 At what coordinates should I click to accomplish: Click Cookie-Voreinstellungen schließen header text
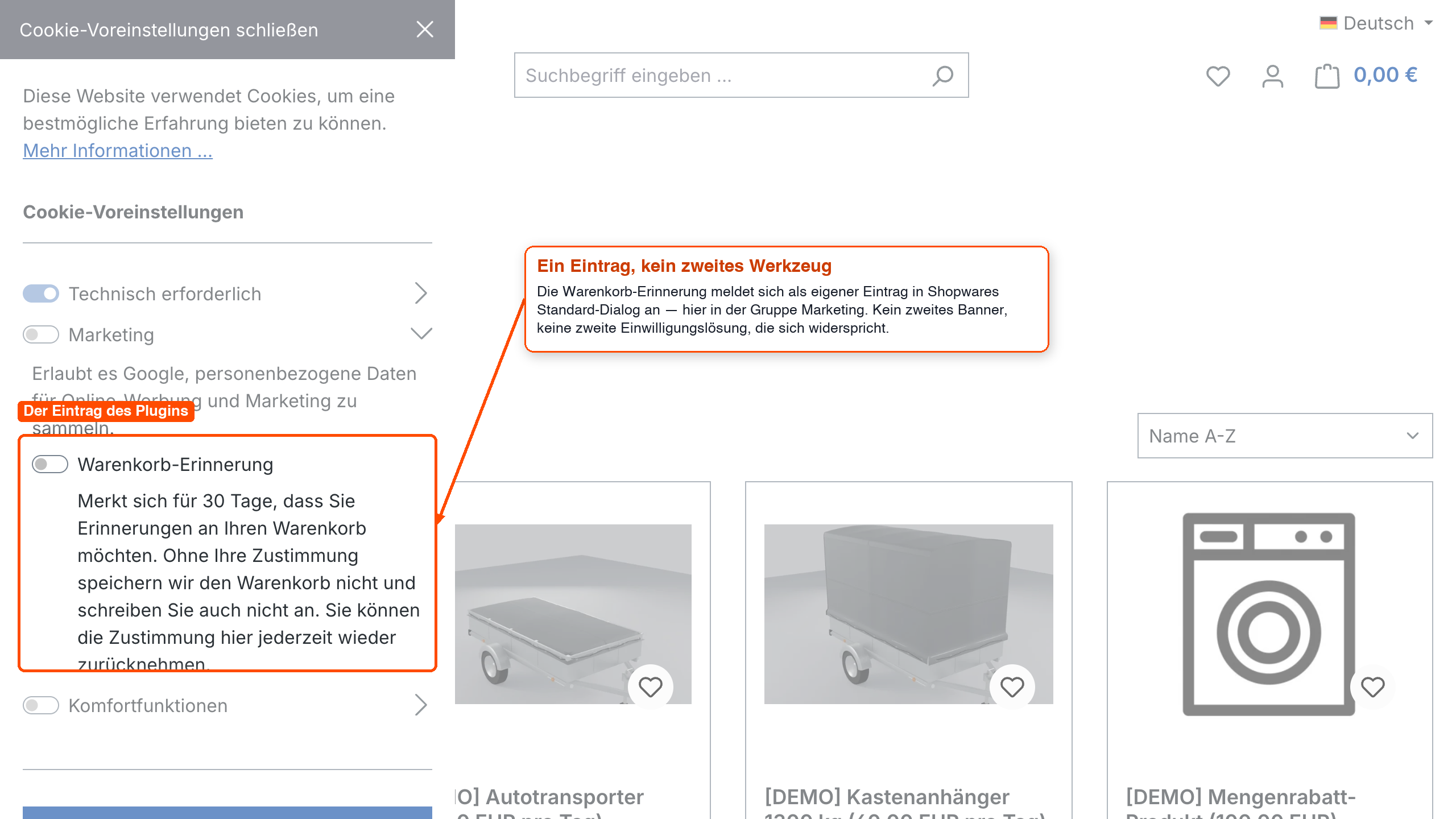169,30
